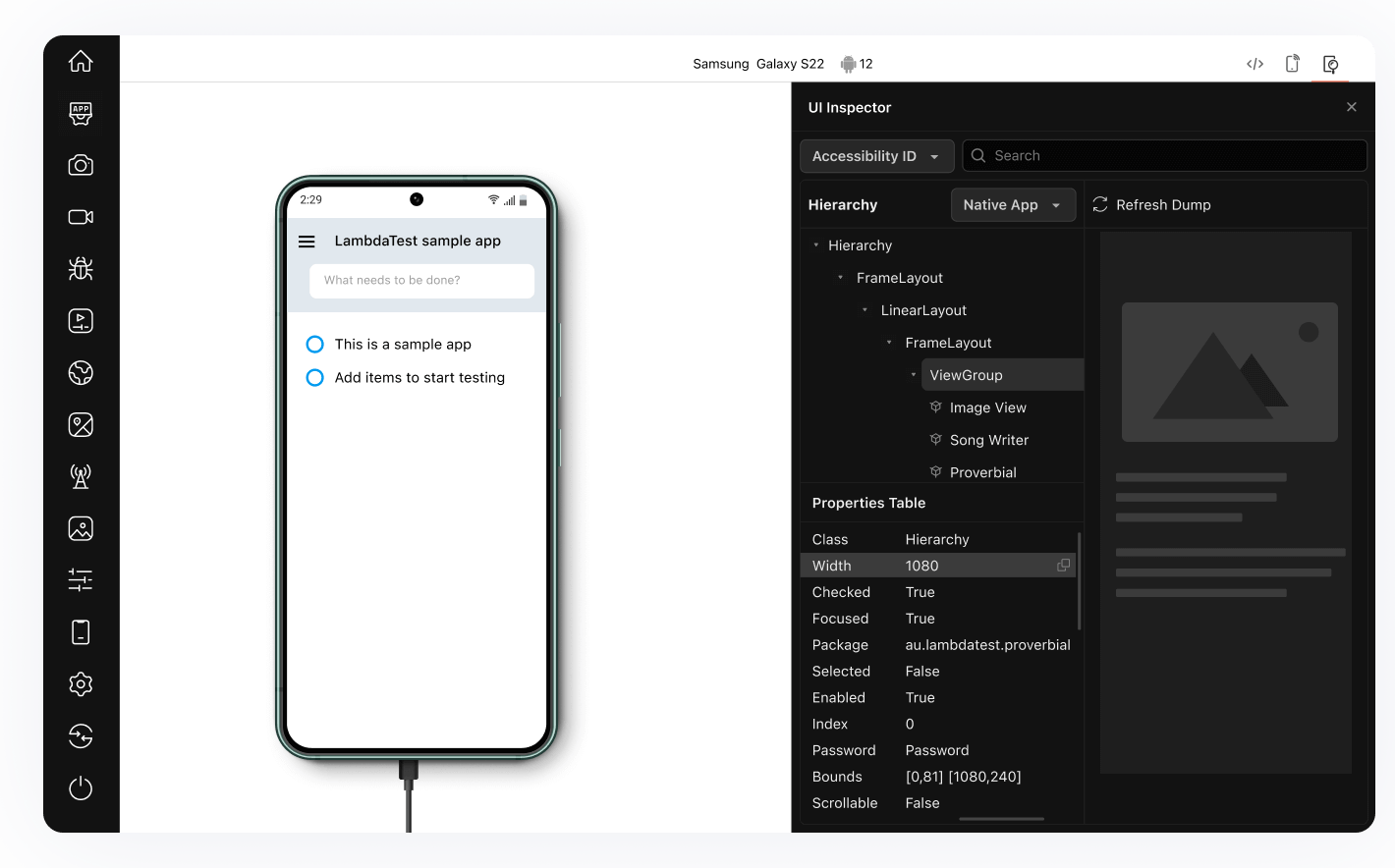Viewport: 1395px width, 868px height.
Task: Select the 'This is a sample app' radio
Action: [314, 344]
